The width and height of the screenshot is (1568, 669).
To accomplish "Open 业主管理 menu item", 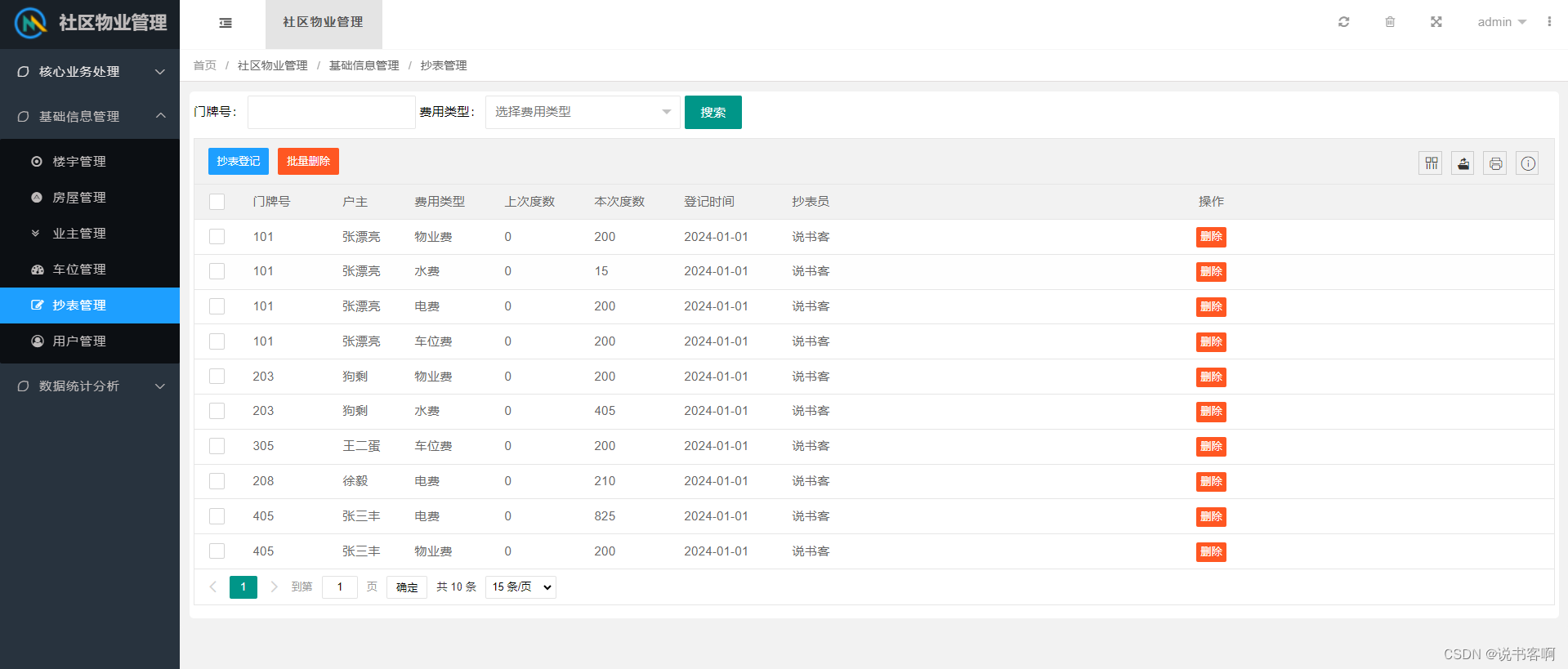I will pyautogui.click(x=90, y=234).
